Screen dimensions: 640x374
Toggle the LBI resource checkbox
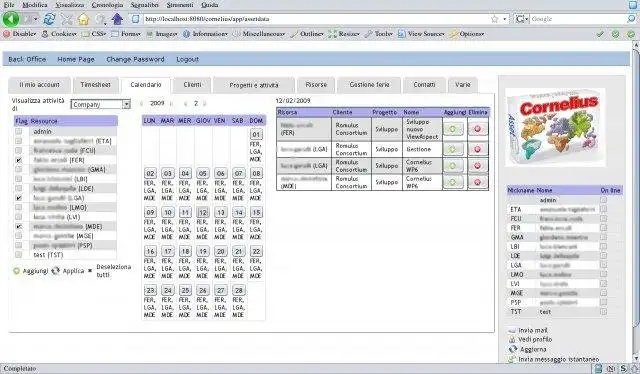tap(18, 179)
